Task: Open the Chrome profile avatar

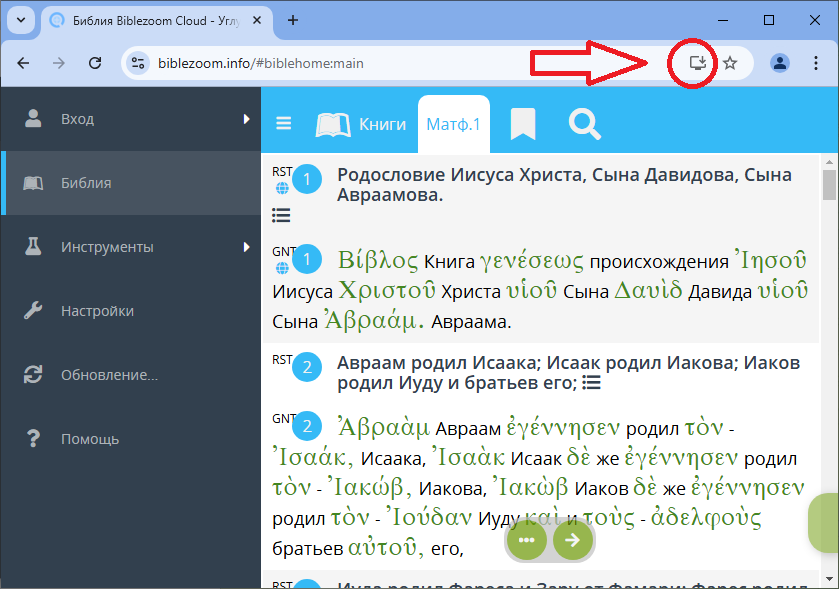Action: coord(780,63)
